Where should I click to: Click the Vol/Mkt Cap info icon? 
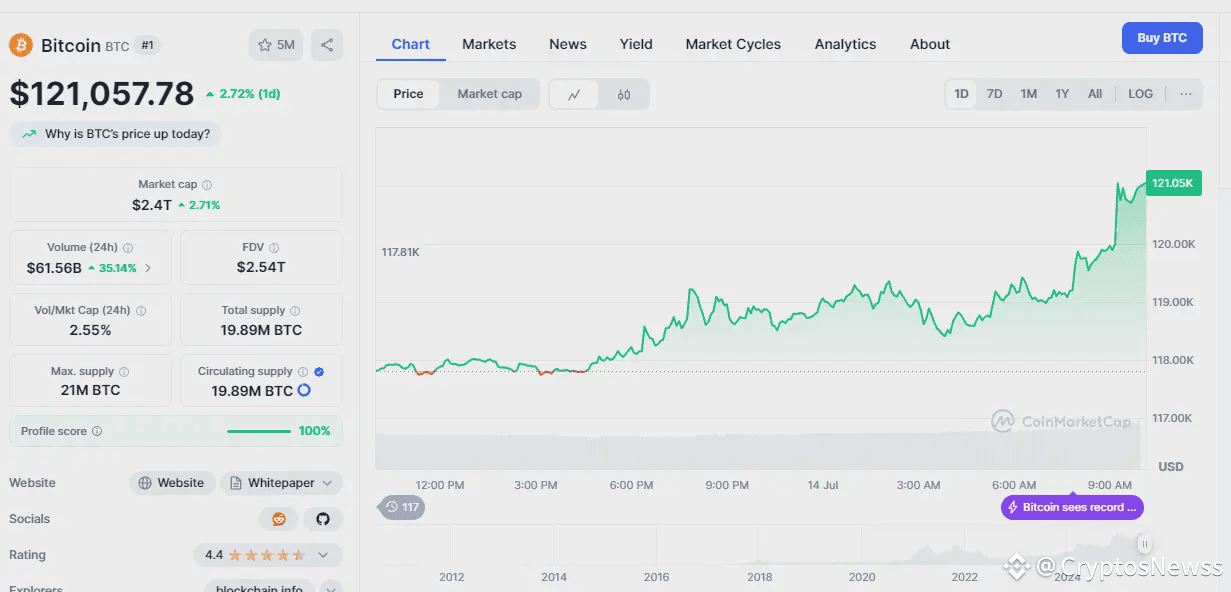tap(141, 311)
